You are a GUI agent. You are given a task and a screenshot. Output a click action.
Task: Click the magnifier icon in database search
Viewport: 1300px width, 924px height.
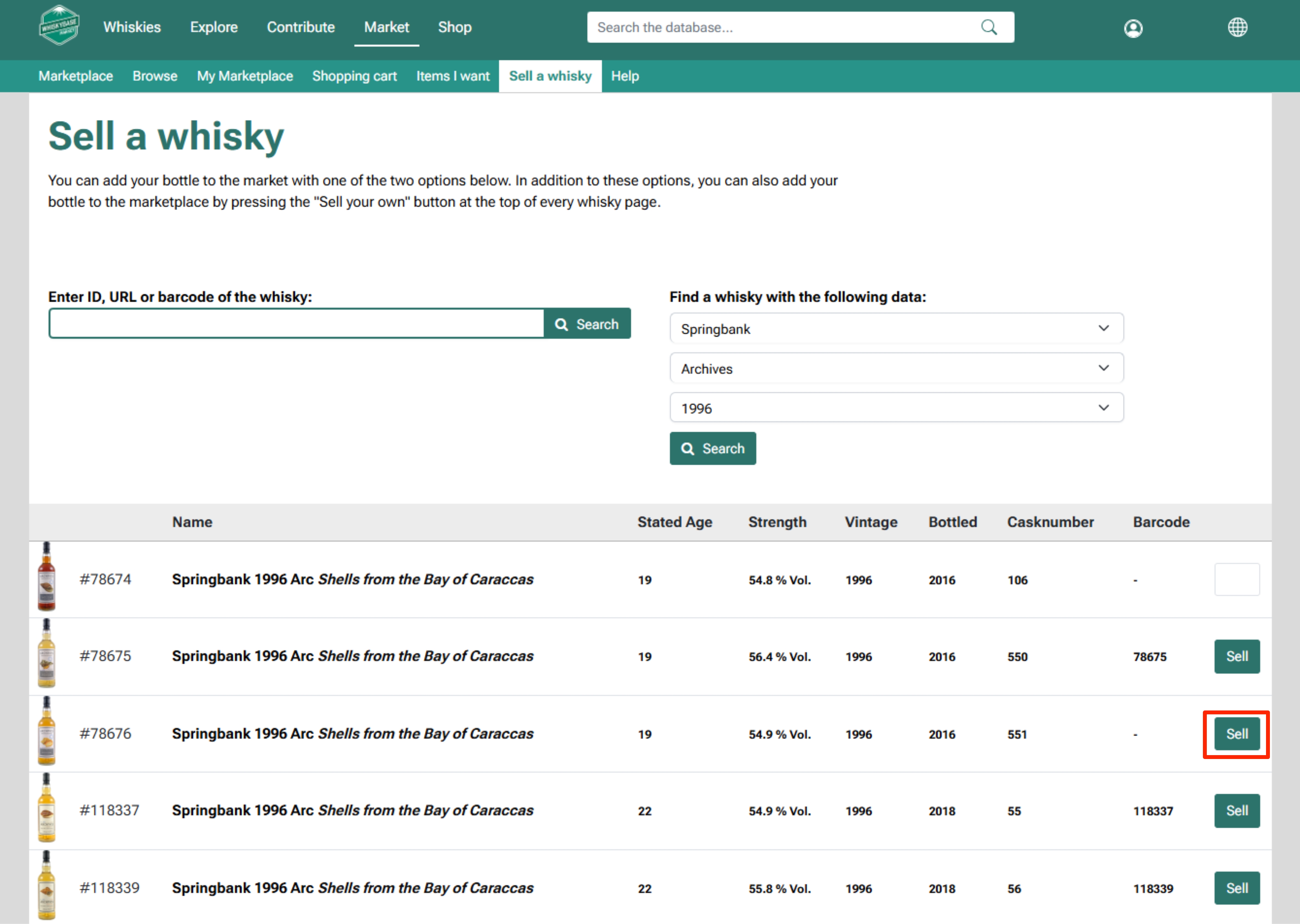[x=989, y=27]
